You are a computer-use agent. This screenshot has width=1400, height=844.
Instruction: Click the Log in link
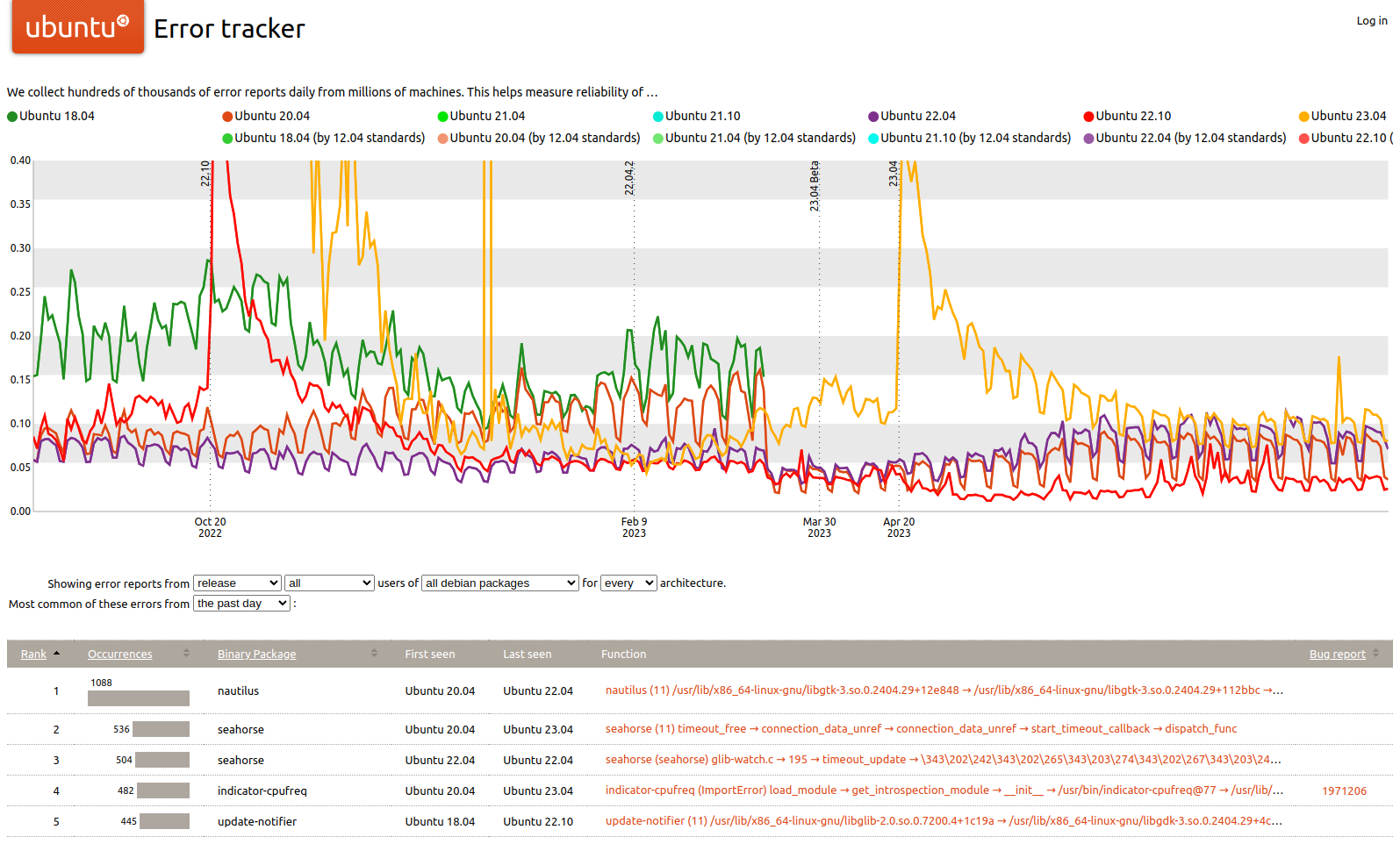pyautogui.click(x=1372, y=21)
